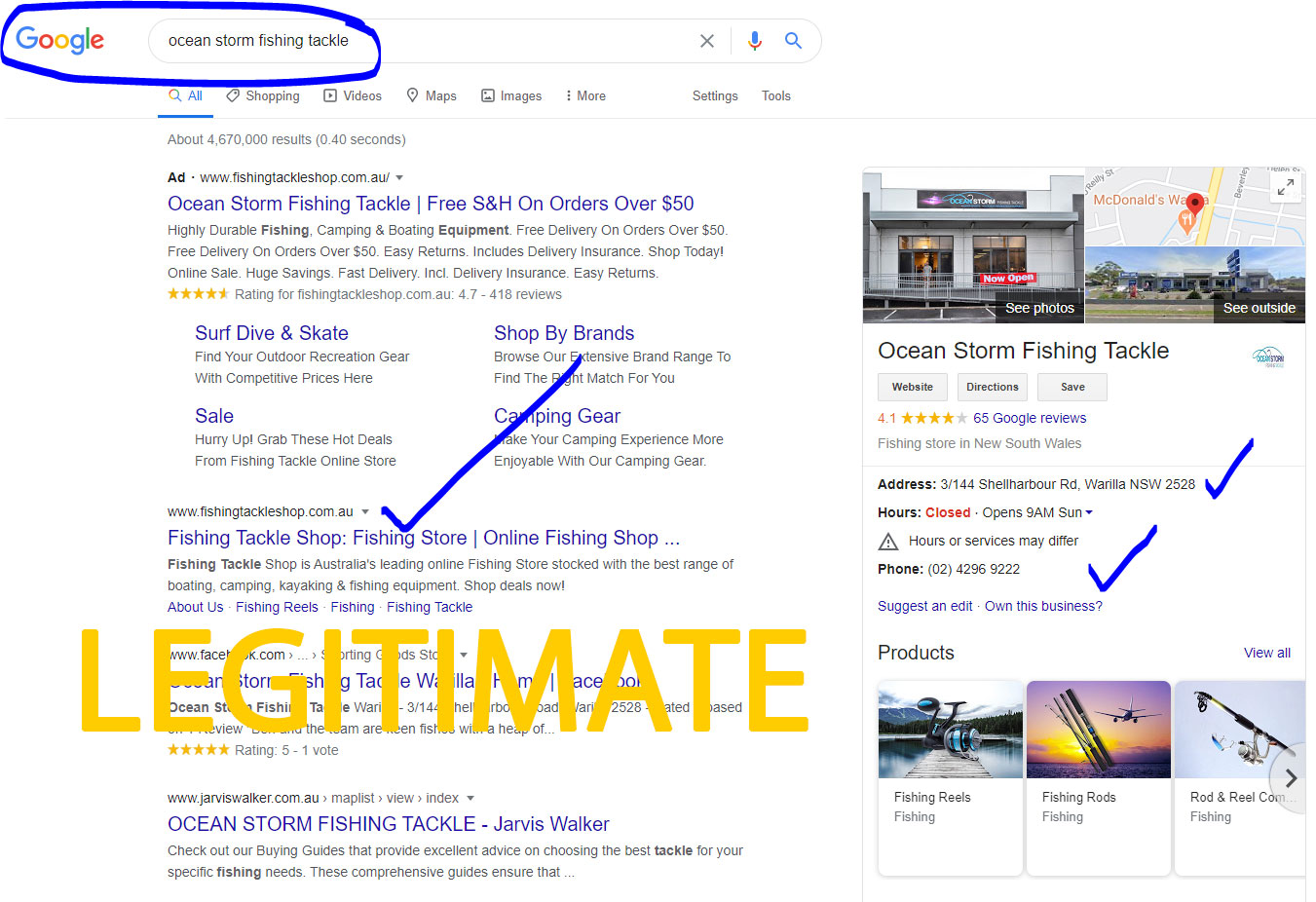Open Fishing Tackle Shop organic result title
The width and height of the screenshot is (1316, 902).
coord(424,538)
